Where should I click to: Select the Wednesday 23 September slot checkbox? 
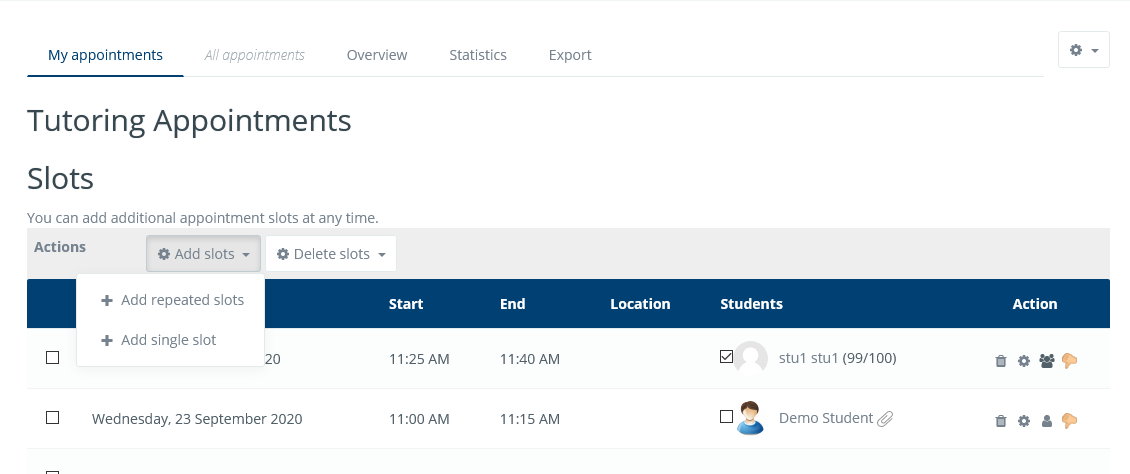click(x=53, y=418)
